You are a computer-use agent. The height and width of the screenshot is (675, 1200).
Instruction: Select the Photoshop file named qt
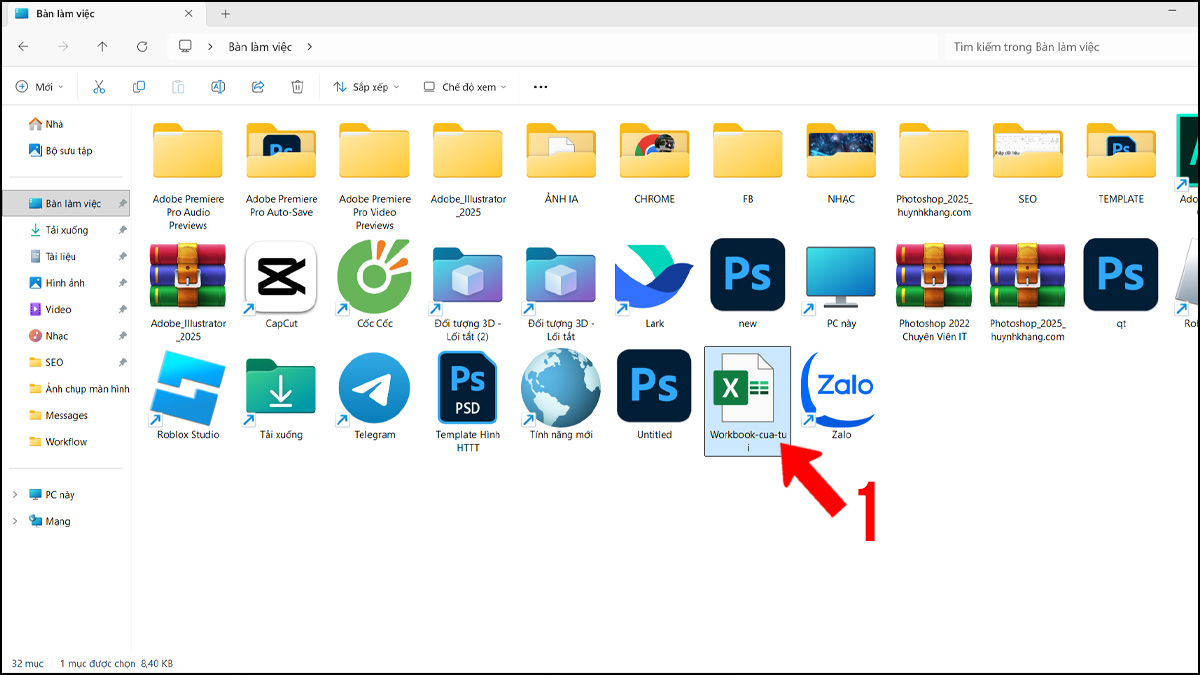point(1121,285)
